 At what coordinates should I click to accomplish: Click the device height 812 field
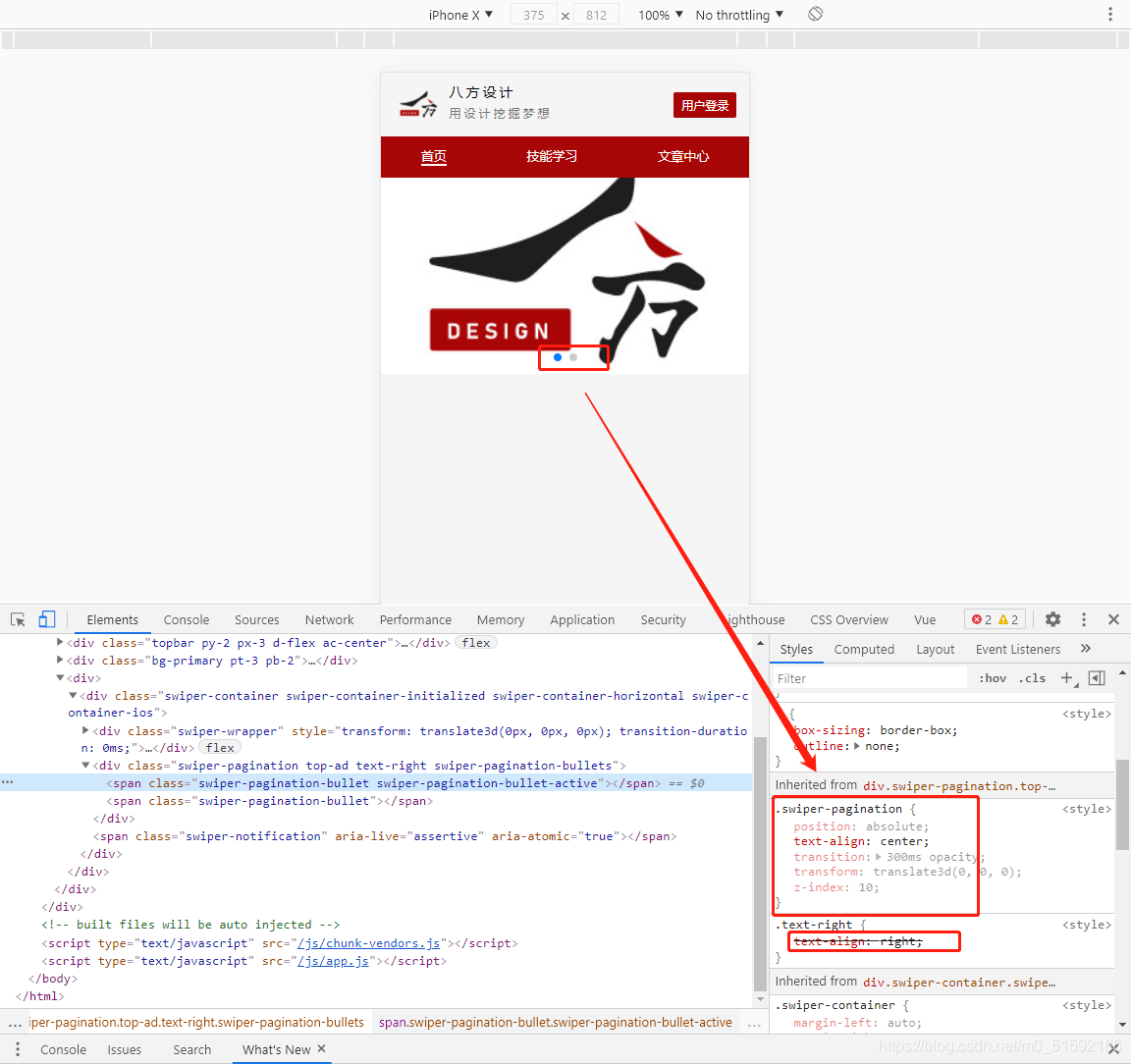tap(596, 15)
